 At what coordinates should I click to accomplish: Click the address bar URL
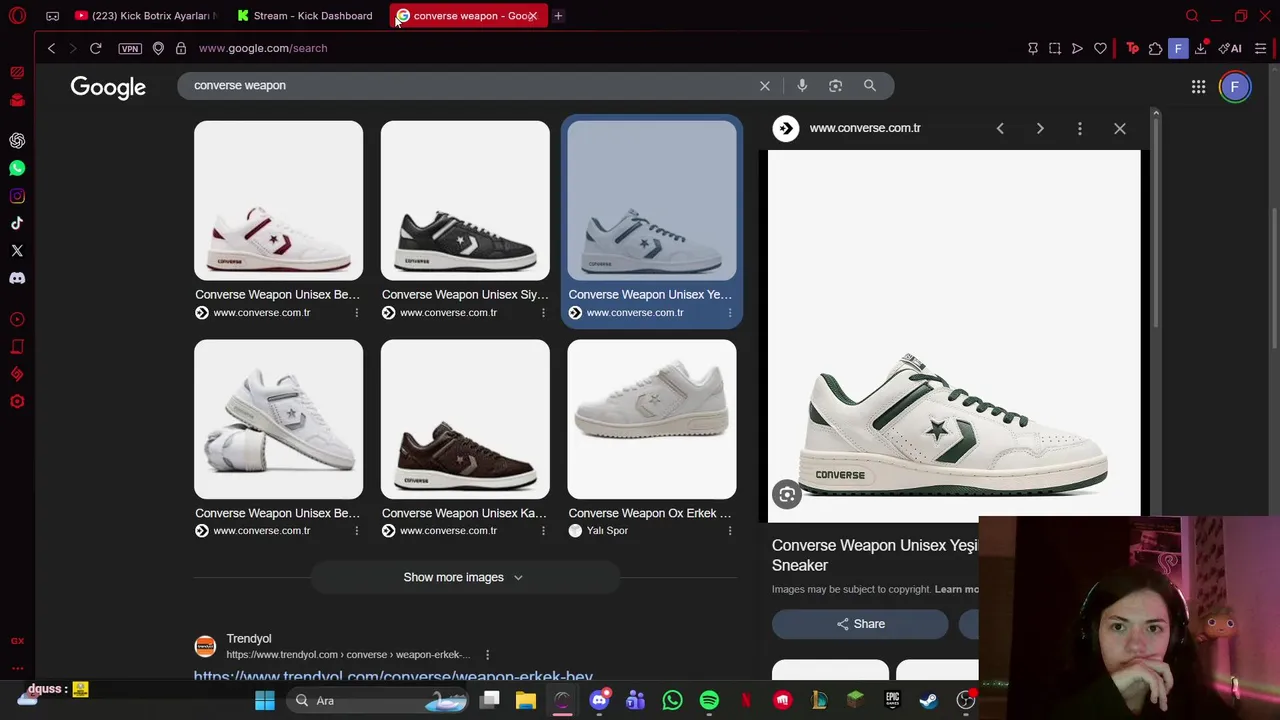click(x=263, y=48)
